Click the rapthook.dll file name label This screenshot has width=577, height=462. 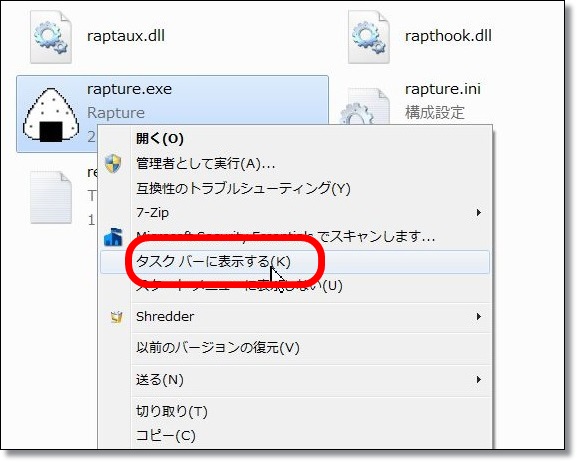(x=448, y=36)
